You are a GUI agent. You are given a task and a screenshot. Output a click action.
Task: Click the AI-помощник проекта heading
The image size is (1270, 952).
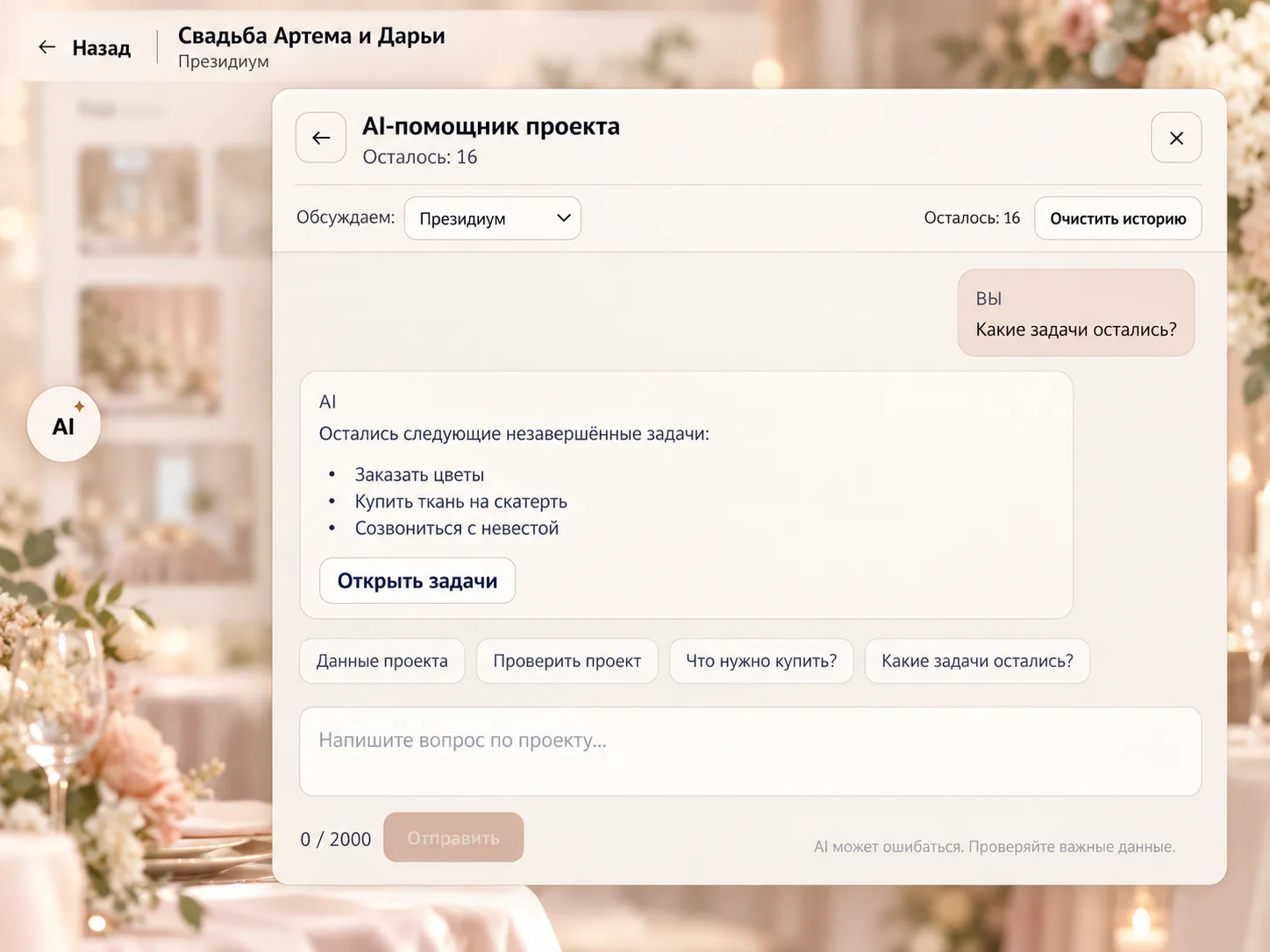[x=491, y=126]
